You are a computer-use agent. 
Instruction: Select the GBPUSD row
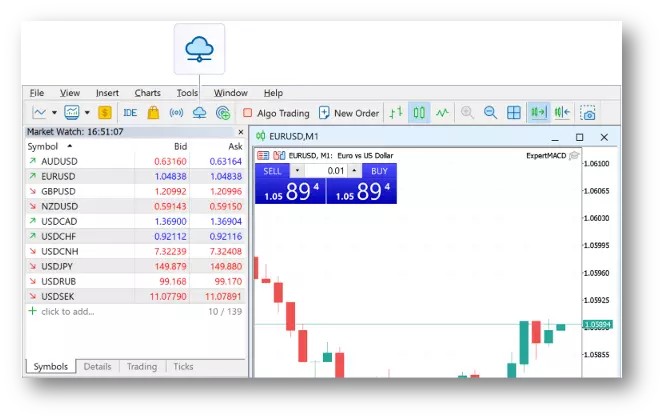pos(136,191)
